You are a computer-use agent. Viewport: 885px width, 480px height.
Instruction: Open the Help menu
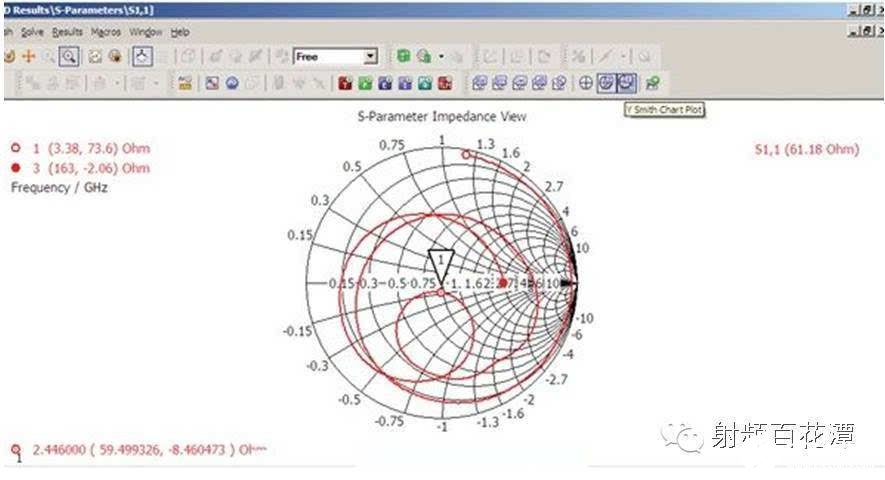(x=180, y=32)
